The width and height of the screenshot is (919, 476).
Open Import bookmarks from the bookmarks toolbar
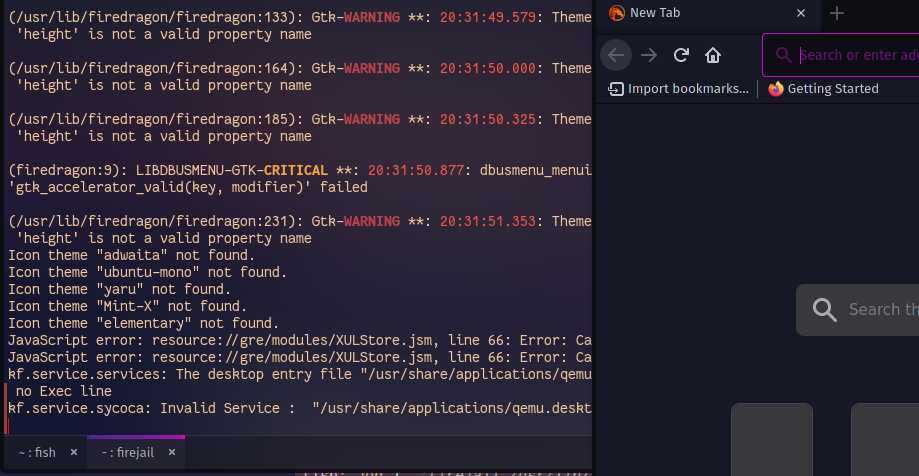click(x=678, y=89)
